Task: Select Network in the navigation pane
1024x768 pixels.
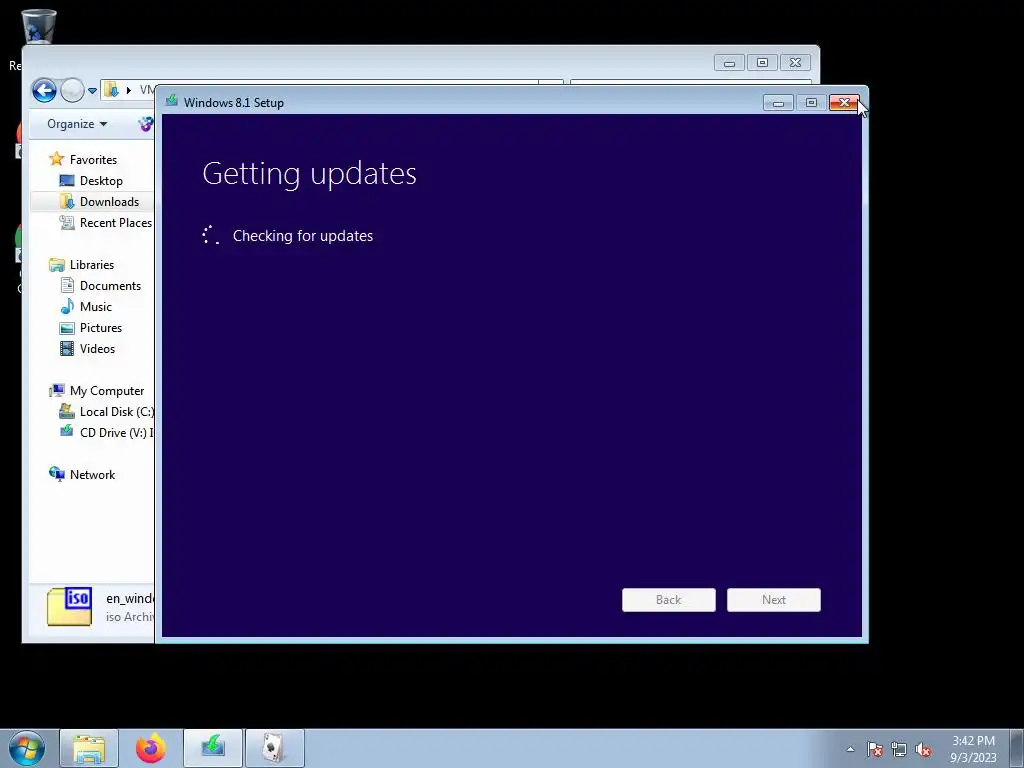Action: click(x=92, y=475)
